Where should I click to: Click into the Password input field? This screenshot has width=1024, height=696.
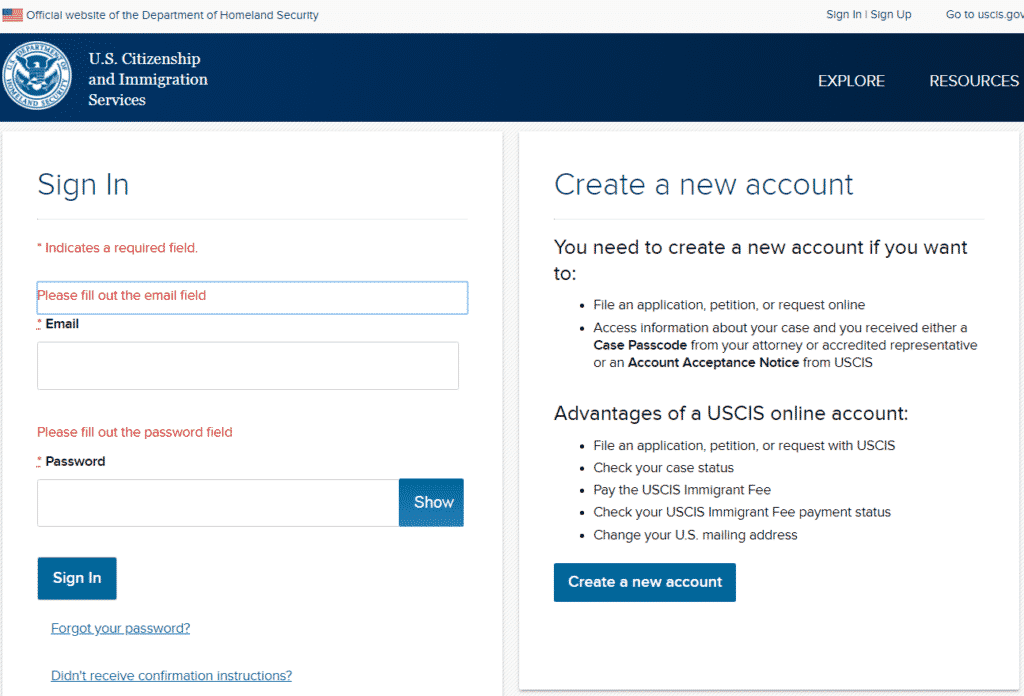pyautogui.click(x=218, y=503)
